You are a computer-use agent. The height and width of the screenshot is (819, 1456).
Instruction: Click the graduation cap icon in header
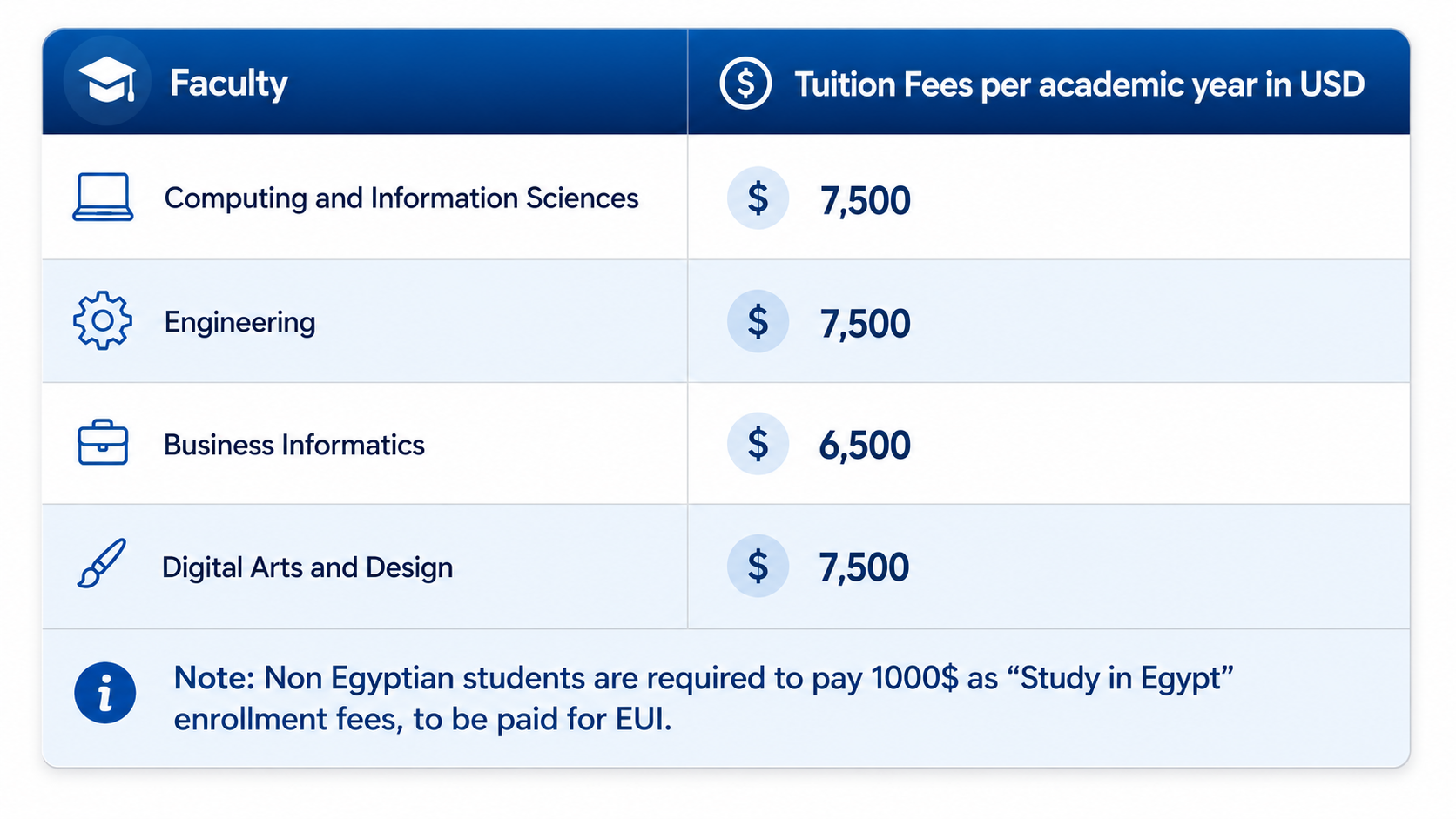(x=107, y=81)
